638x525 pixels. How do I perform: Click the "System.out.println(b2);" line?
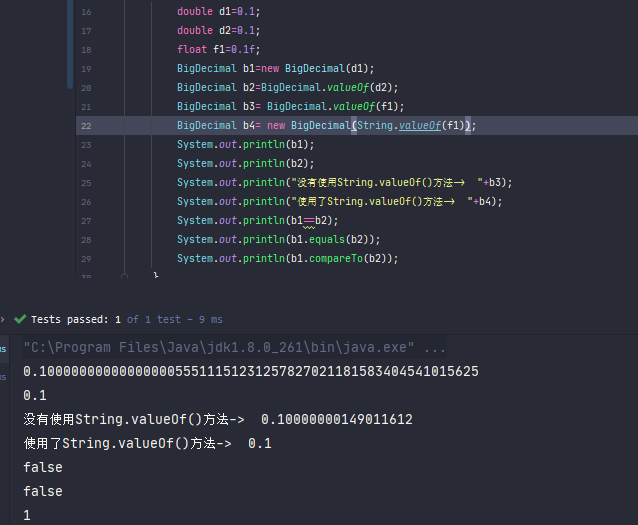pos(246,164)
